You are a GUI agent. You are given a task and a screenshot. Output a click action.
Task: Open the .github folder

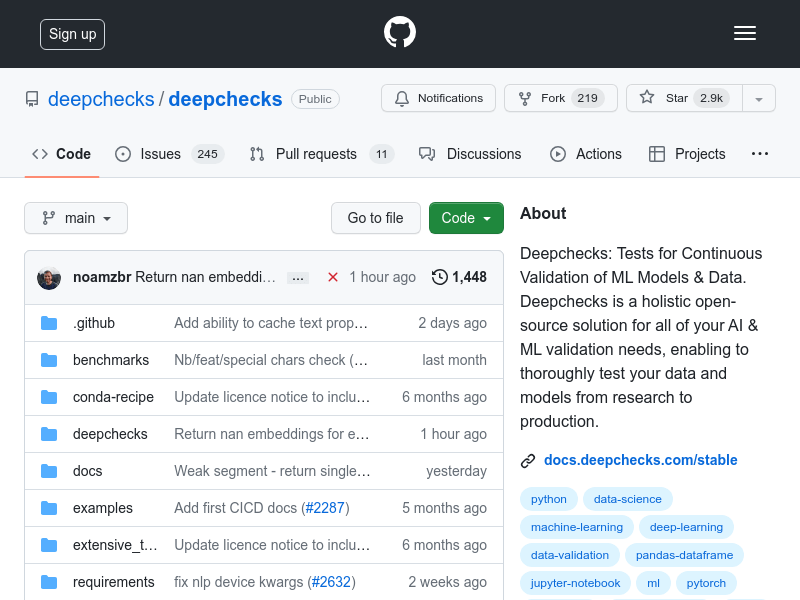pos(94,323)
